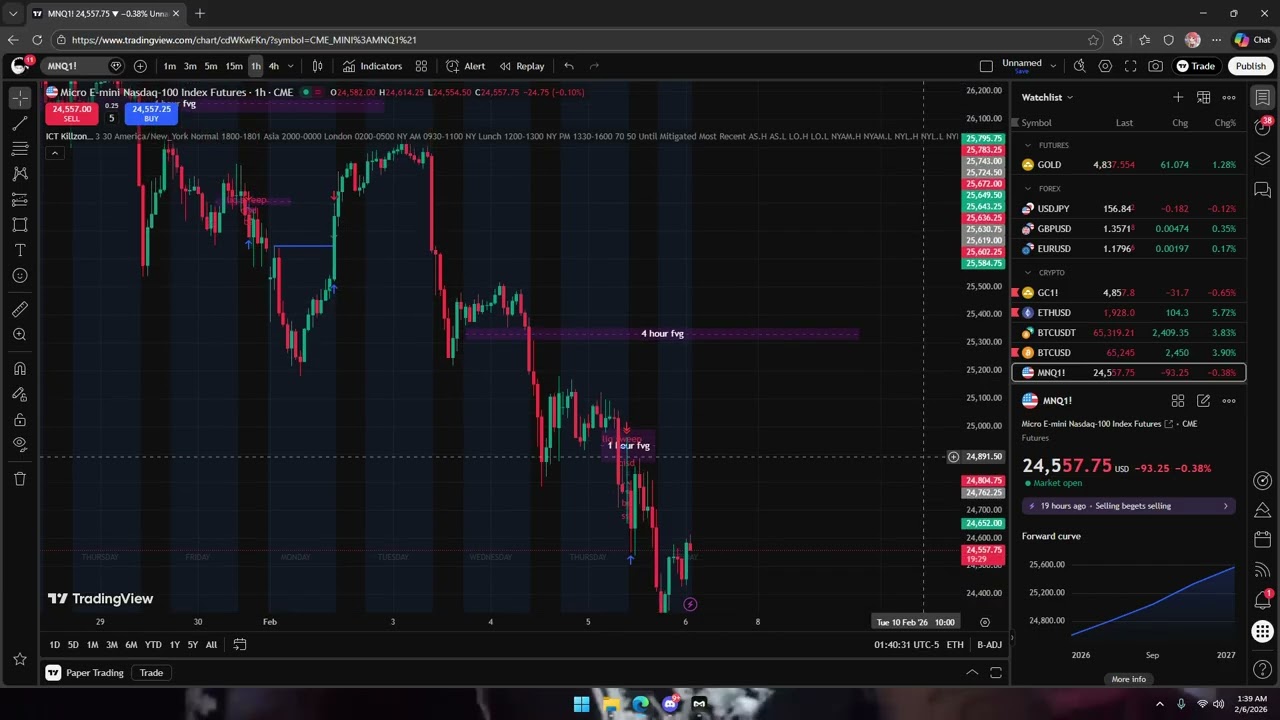Open the indicator templates grid icon

[421, 66]
